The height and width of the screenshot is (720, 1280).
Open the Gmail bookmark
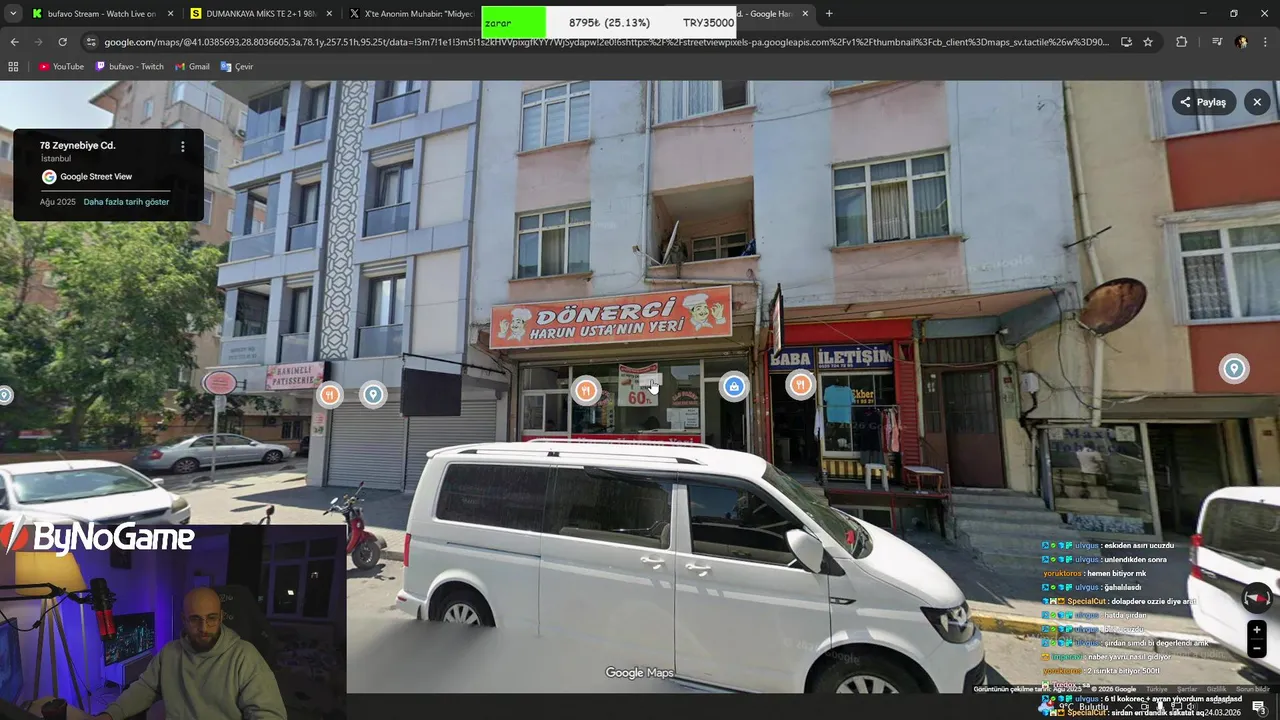(192, 67)
